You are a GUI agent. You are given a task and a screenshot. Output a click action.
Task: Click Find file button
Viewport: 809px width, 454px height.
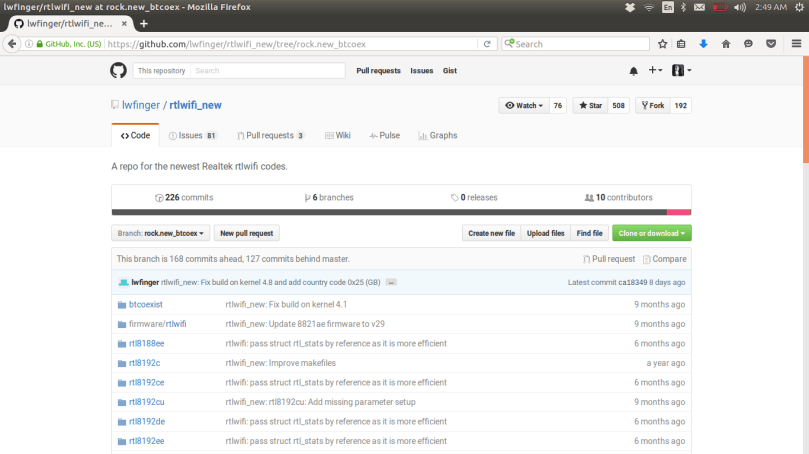coord(589,233)
